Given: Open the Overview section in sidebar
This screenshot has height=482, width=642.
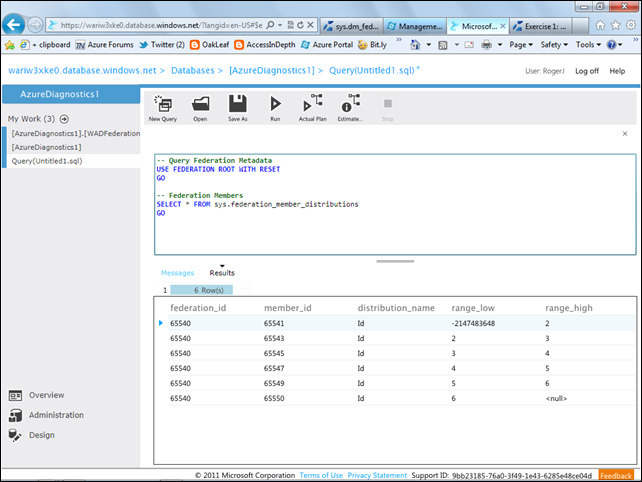Looking at the screenshot, I should pos(36,395).
